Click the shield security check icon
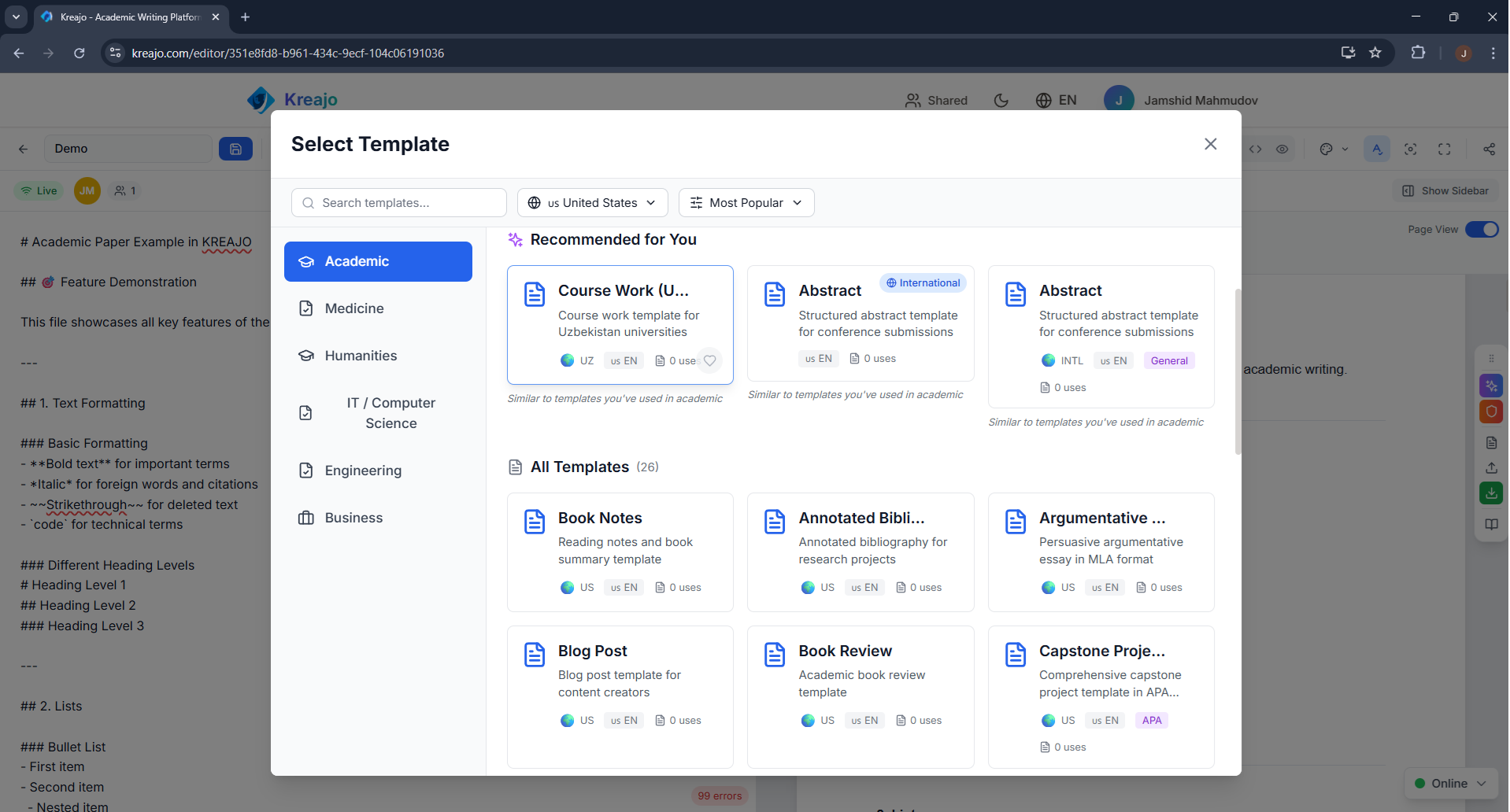1510x812 pixels. 1492,412
